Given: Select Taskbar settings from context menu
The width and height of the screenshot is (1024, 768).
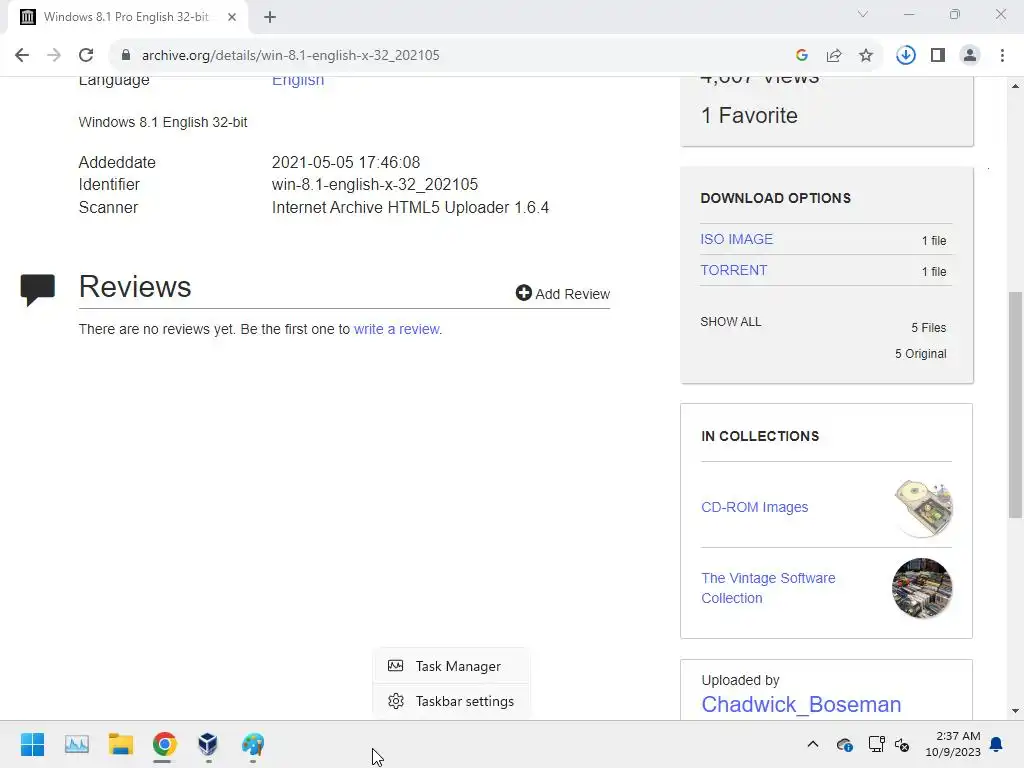Looking at the screenshot, I should 451,701.
